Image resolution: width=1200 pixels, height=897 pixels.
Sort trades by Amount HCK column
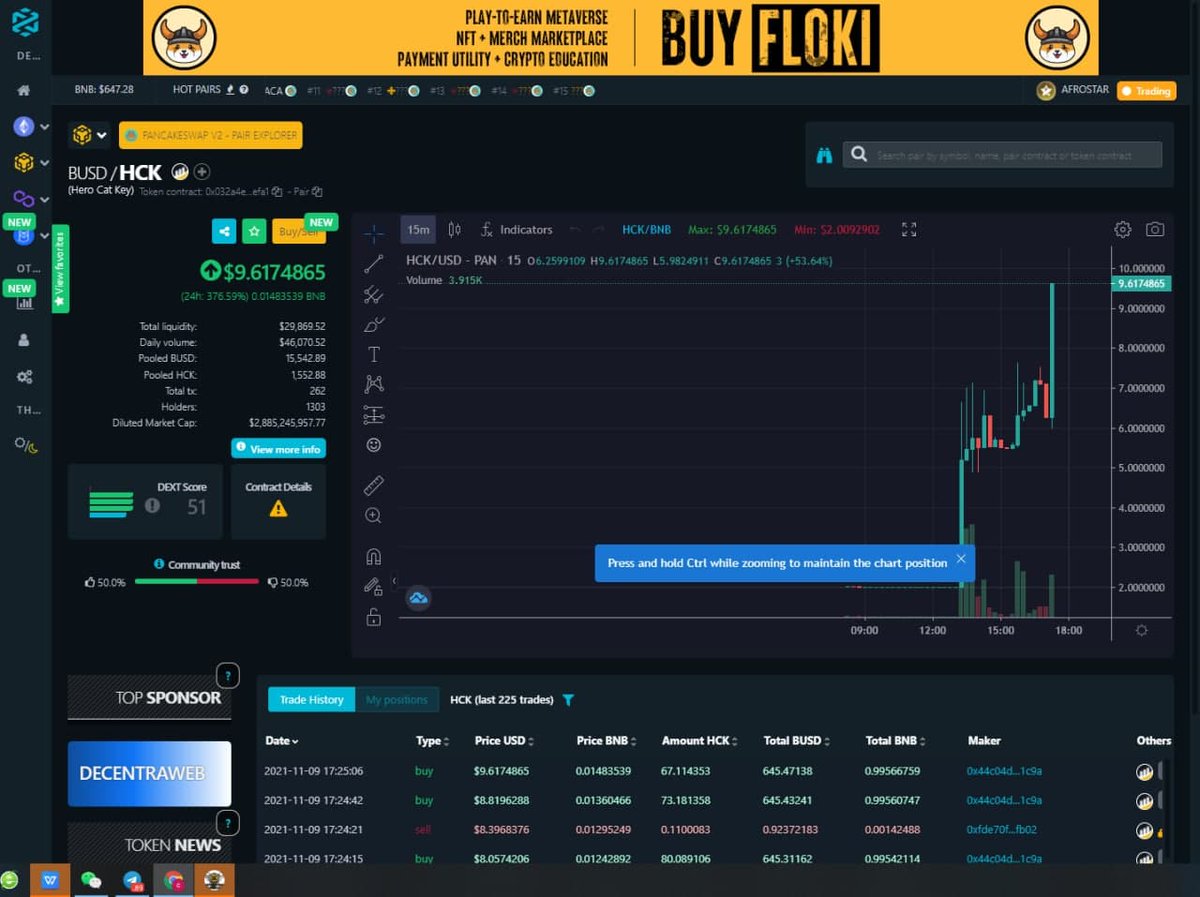point(699,741)
